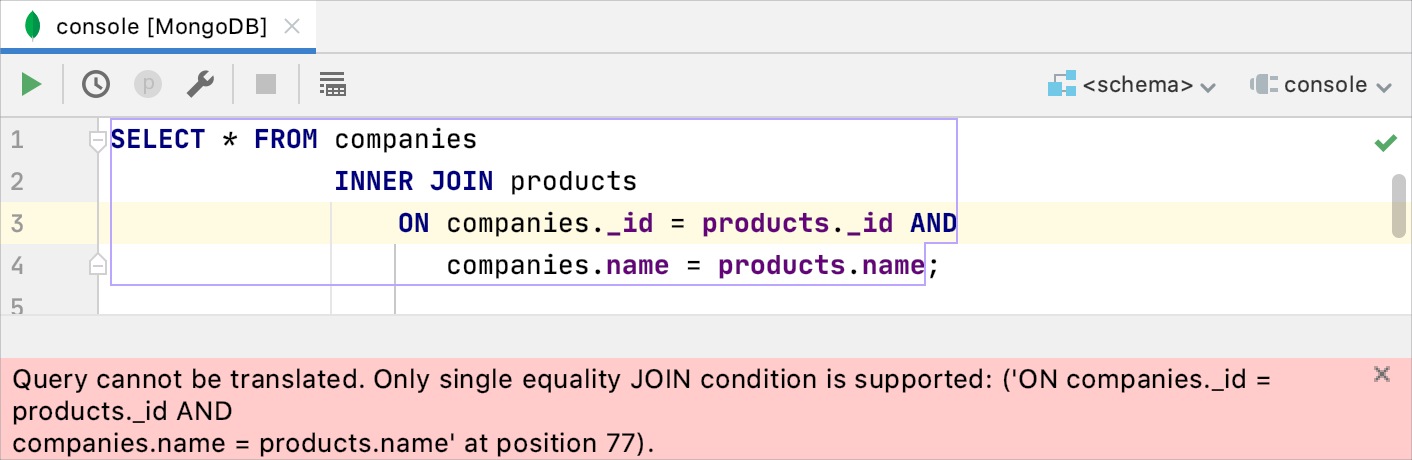
Task: Click the MongoDB leaf icon on the tab
Action: tap(33, 26)
